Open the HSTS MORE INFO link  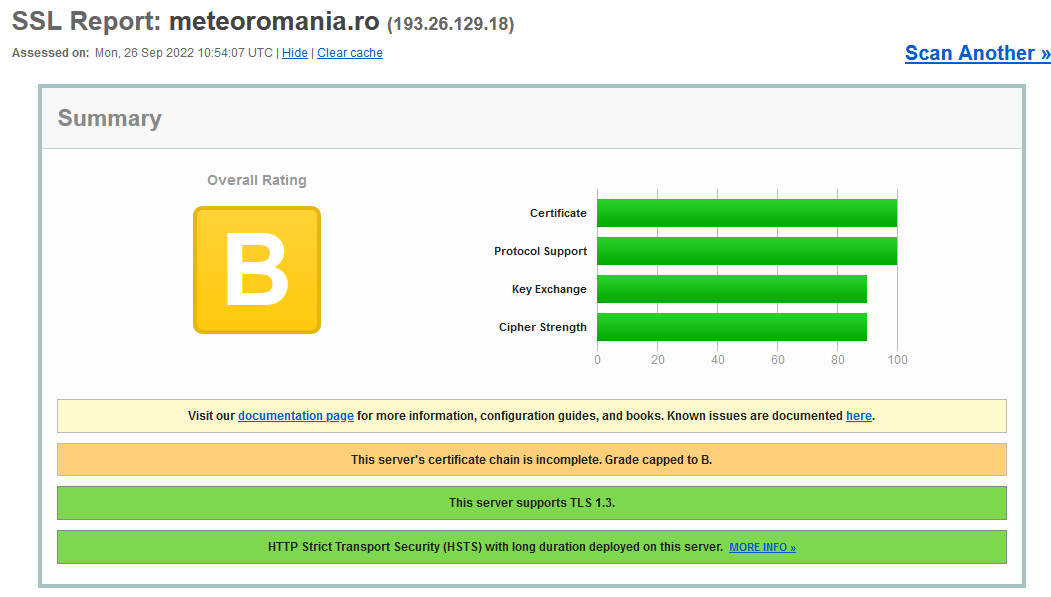point(762,547)
